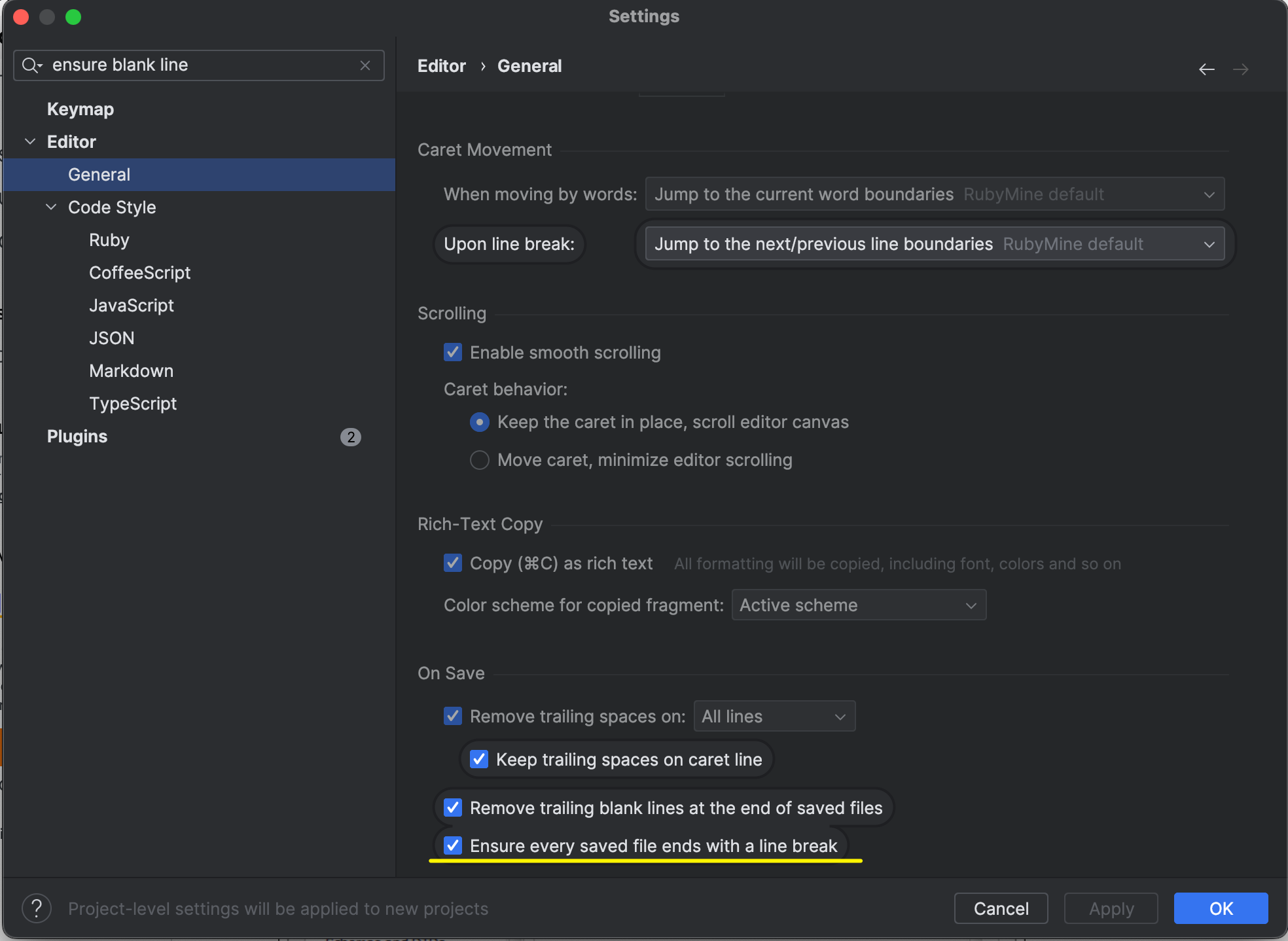This screenshot has height=941, width=1288.
Task: Uncheck Copy as rich text
Action: [x=452, y=563]
